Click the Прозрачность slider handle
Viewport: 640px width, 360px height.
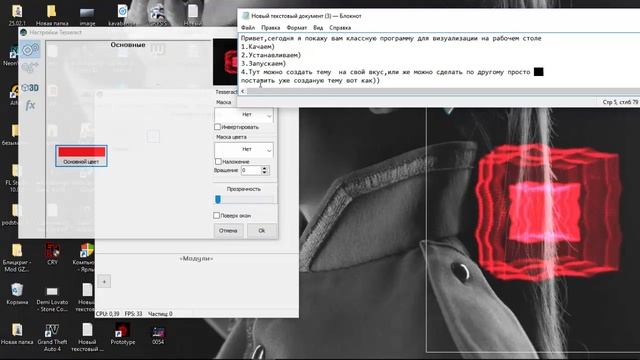point(218,199)
